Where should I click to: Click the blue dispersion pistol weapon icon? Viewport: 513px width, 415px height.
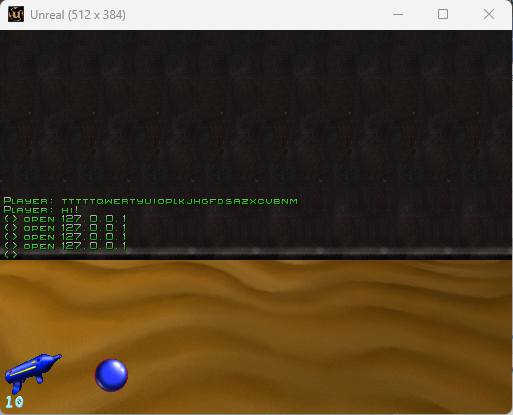click(33, 373)
